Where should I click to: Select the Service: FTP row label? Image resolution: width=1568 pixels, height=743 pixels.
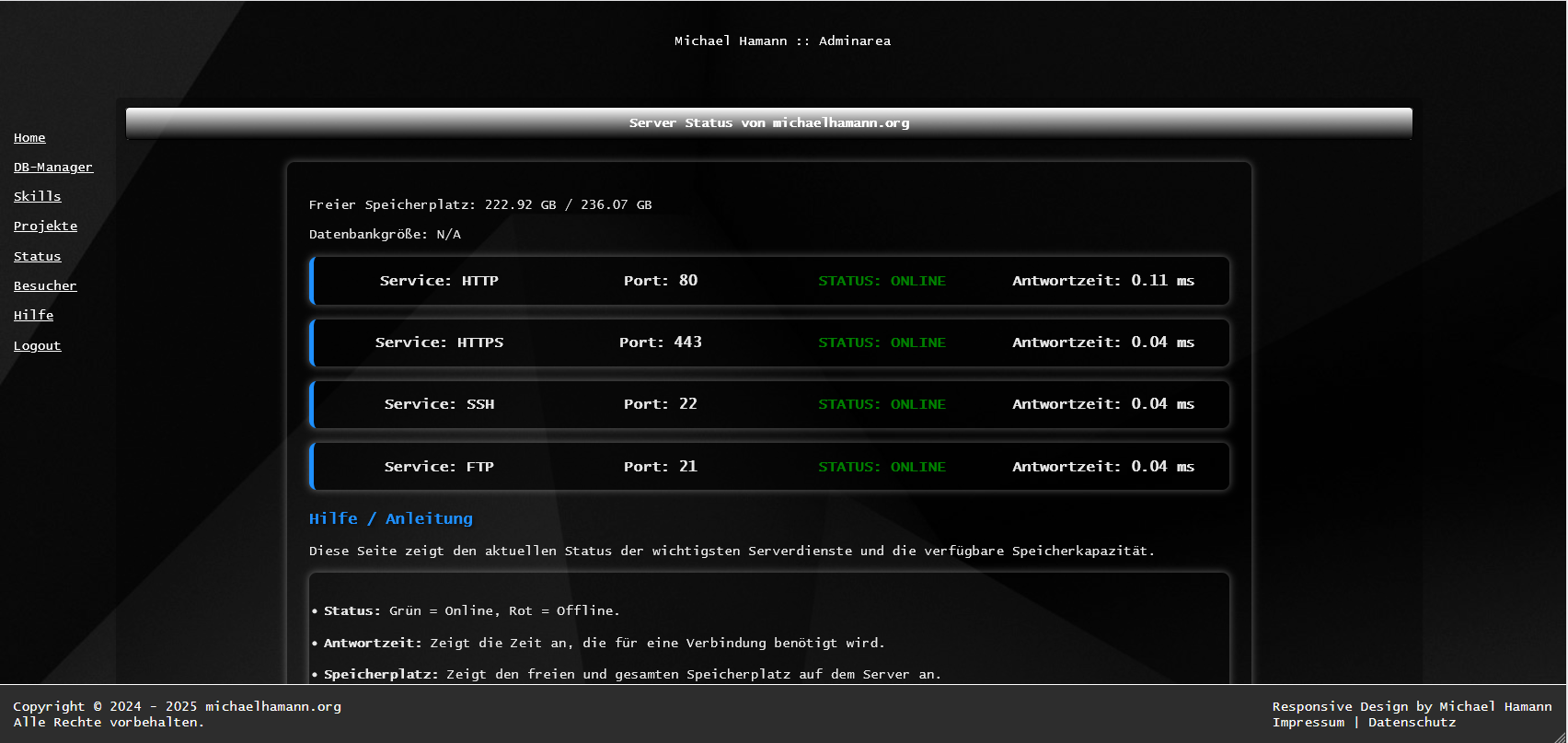(439, 467)
